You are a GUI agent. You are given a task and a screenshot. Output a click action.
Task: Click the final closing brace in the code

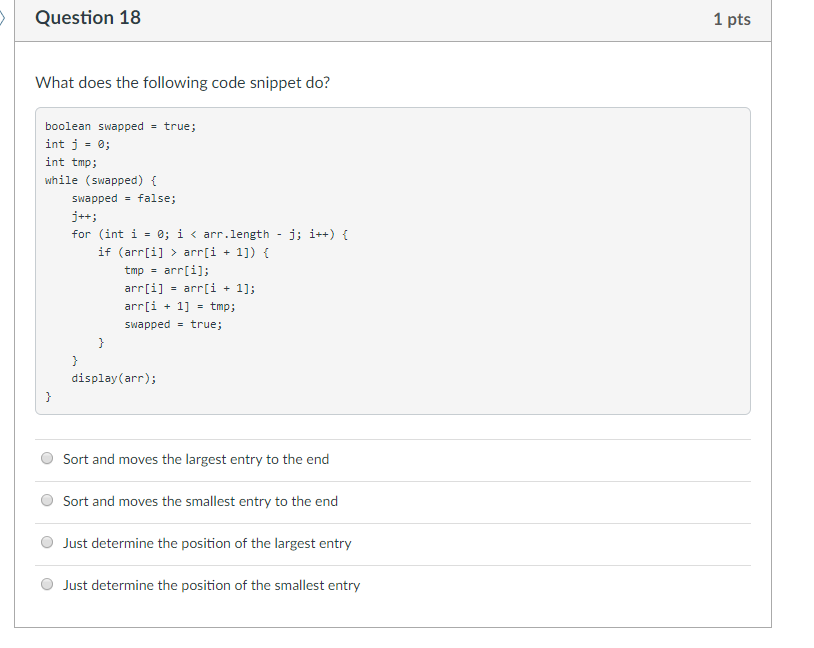[47, 396]
